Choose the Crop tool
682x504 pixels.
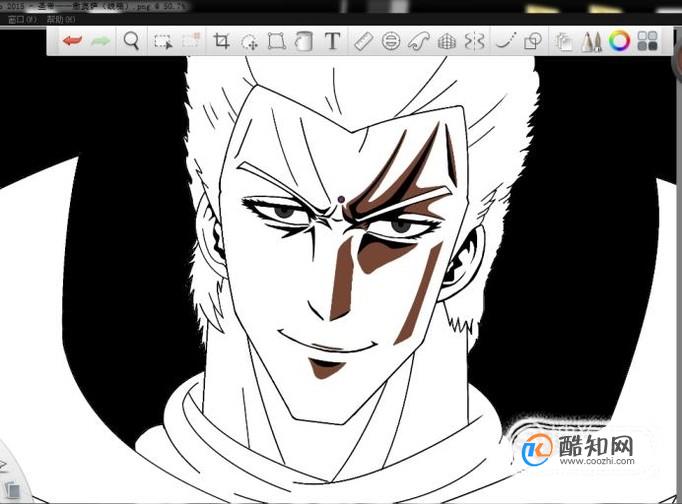[221, 41]
